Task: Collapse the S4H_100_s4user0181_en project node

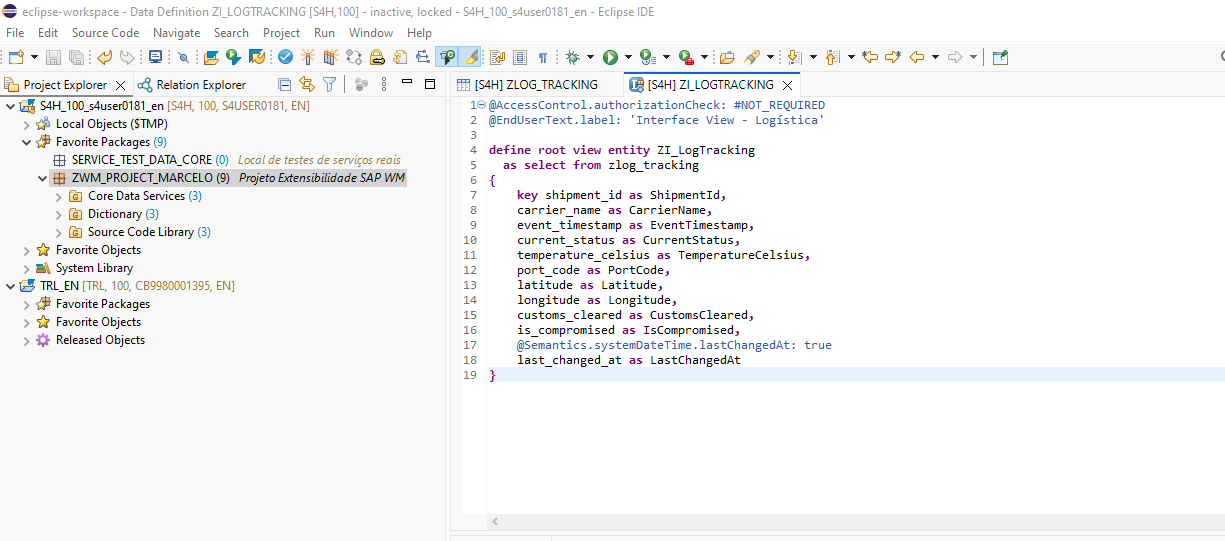Action: point(11,106)
